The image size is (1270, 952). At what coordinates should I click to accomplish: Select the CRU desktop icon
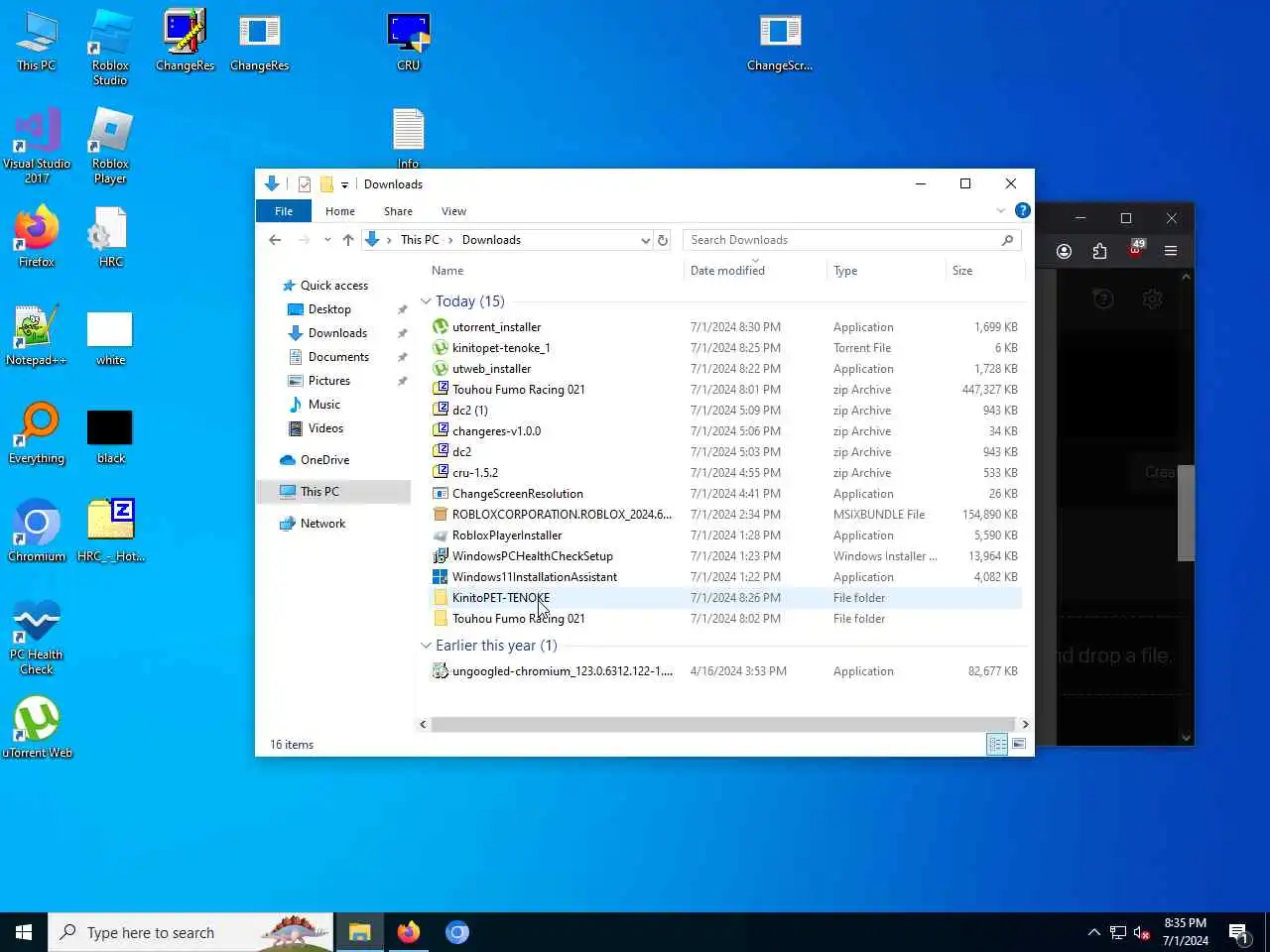pos(409,42)
